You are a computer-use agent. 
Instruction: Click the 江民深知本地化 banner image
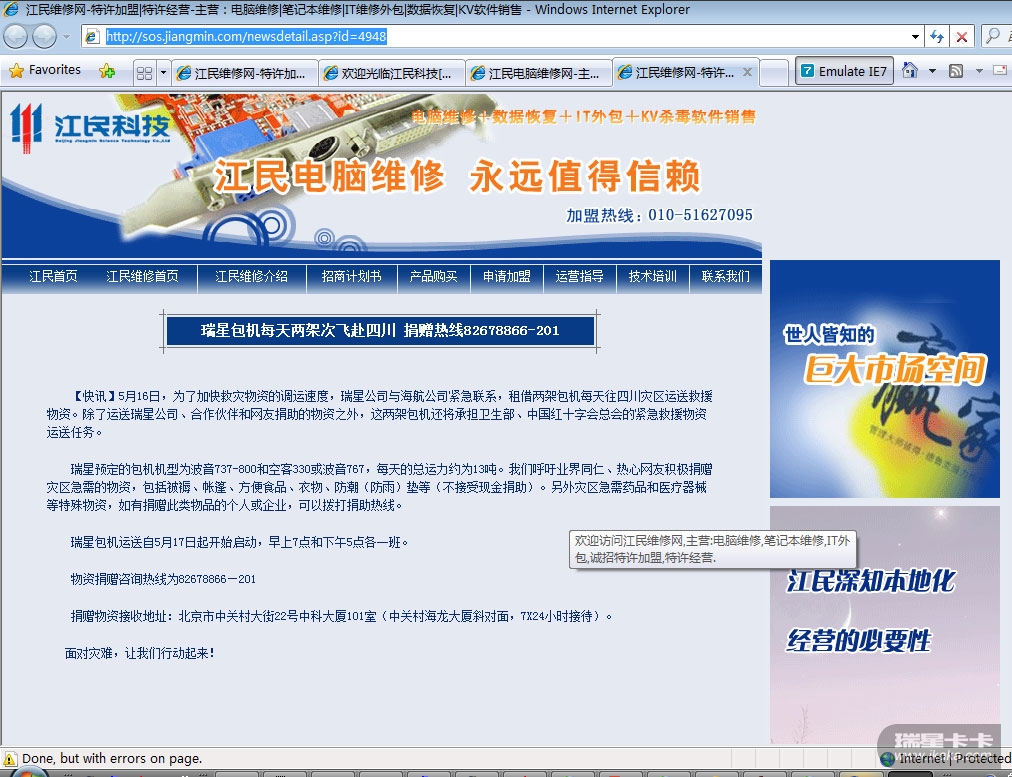(x=884, y=625)
